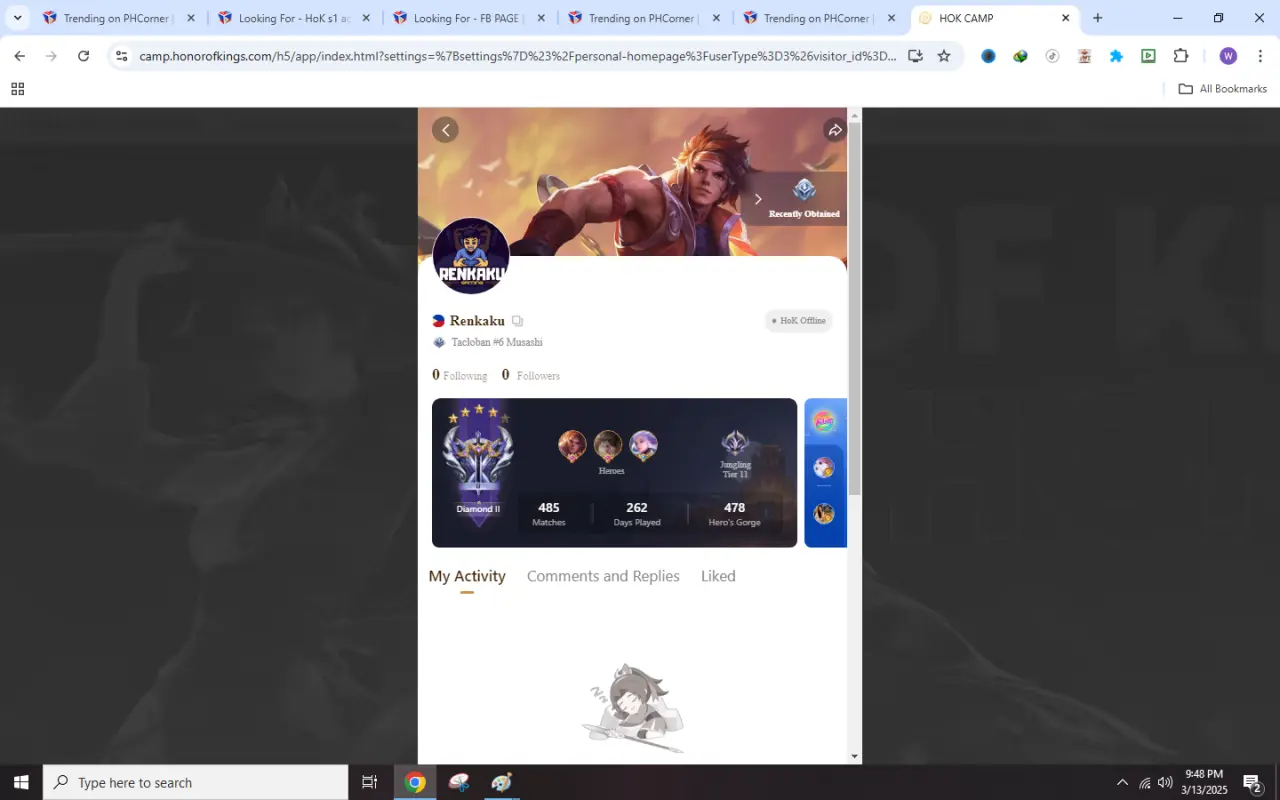View the 262 Days Played stat
1280x800 pixels.
[637, 514]
